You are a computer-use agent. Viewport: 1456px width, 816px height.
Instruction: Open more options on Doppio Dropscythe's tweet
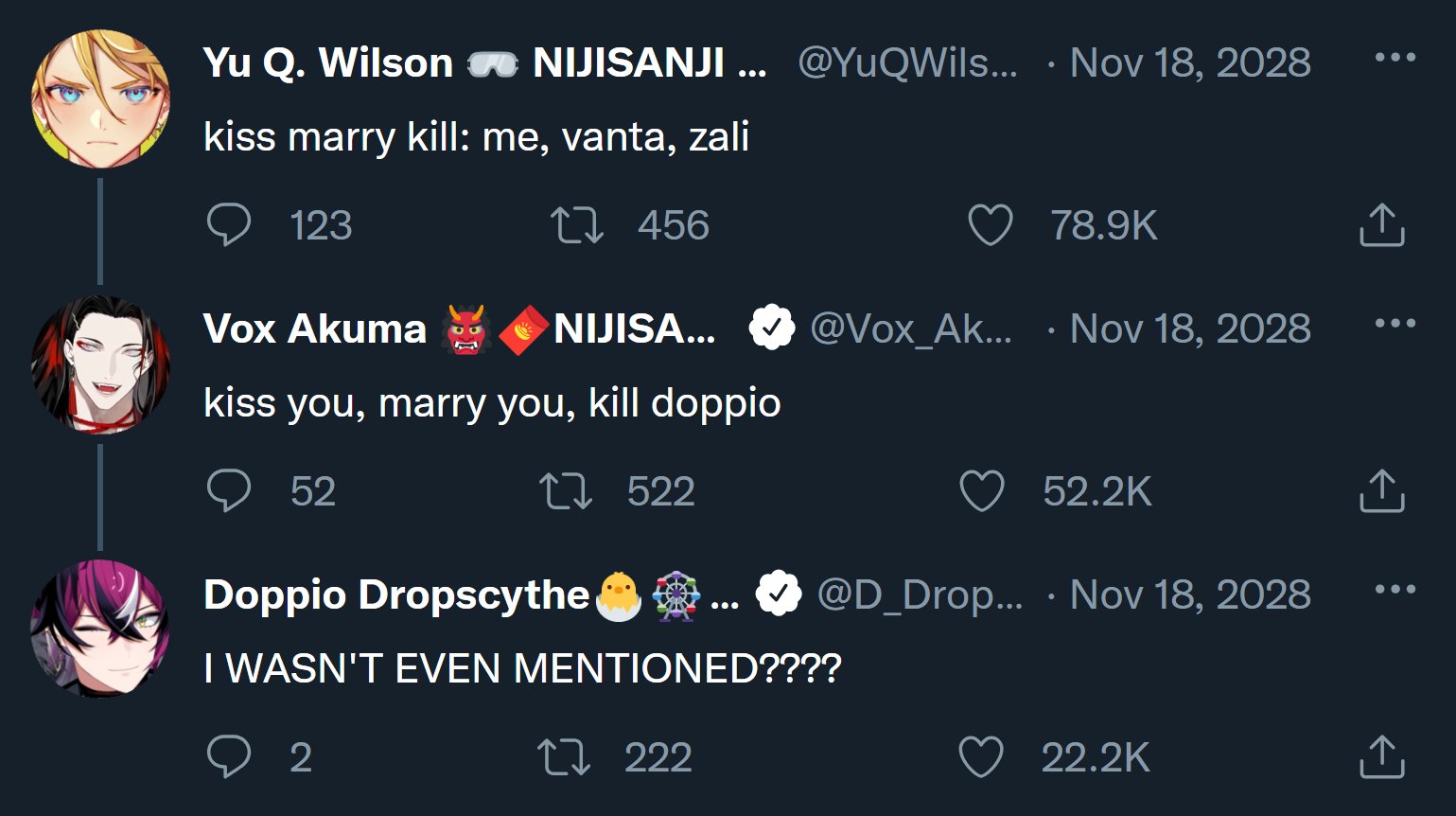coord(1395,590)
